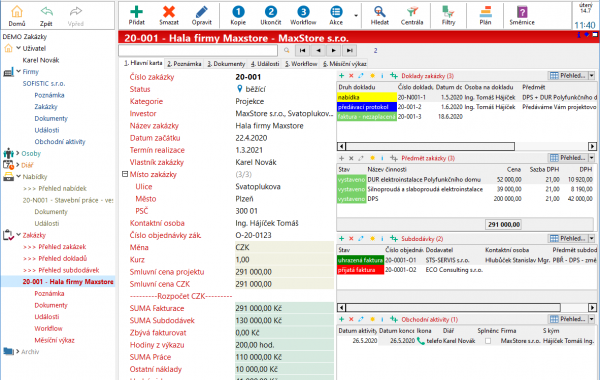The image size is (600, 380).
Task: Click into the record search input field
Action: pos(198,50)
